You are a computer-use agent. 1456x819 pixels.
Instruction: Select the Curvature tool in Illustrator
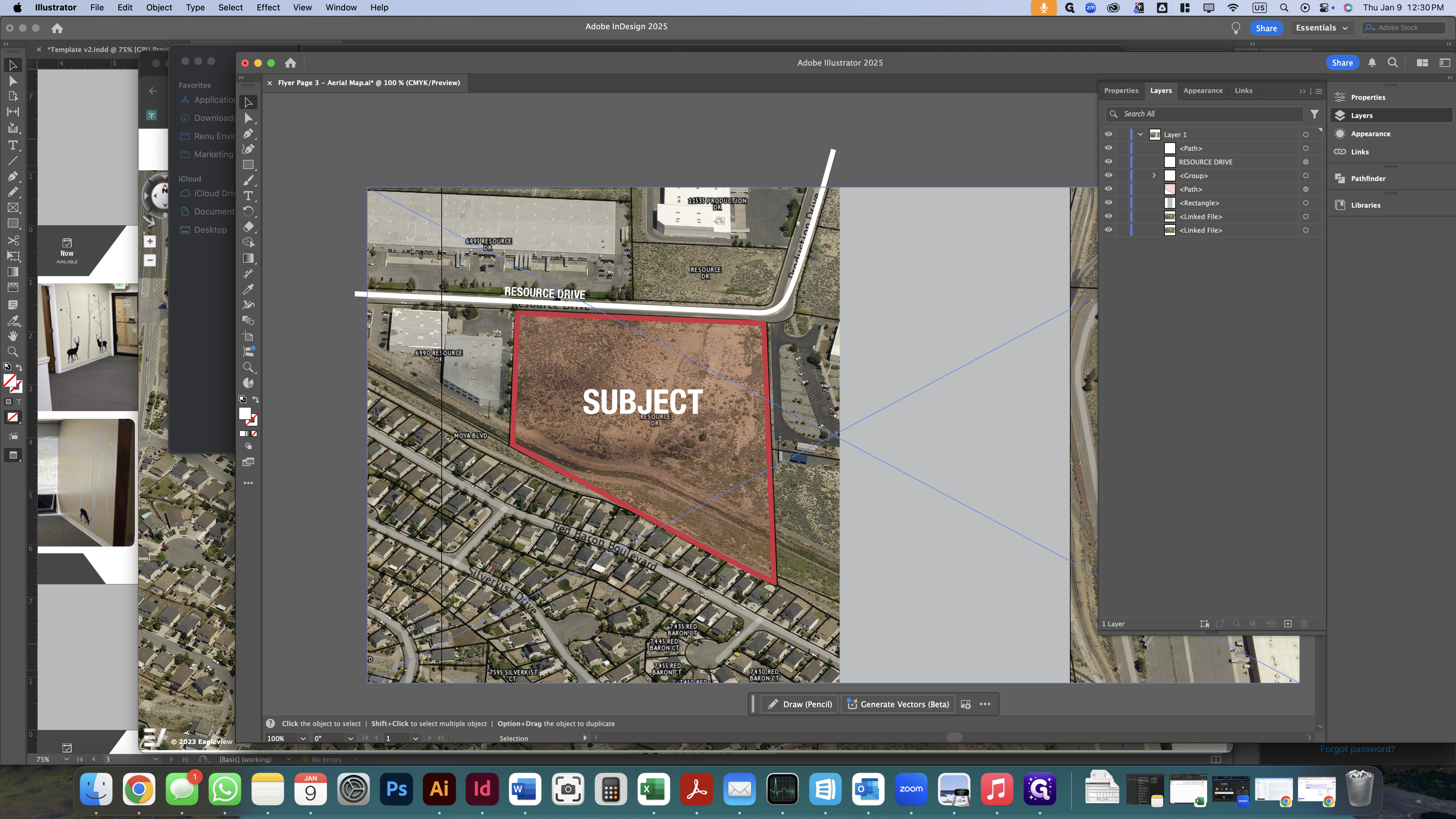(248, 149)
